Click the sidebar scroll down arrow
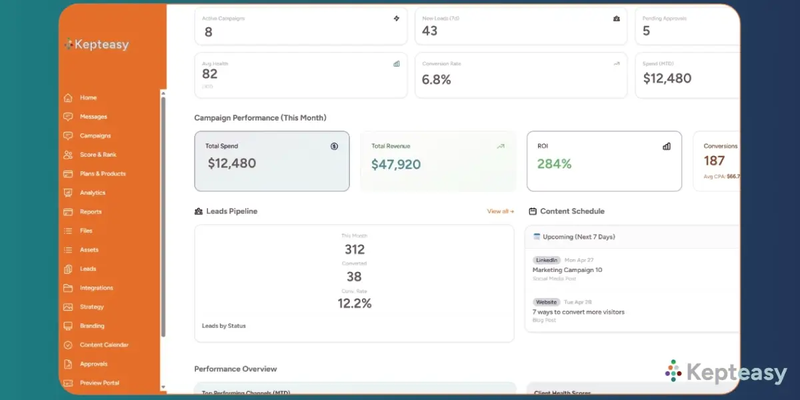The height and width of the screenshot is (400, 800). (x=163, y=388)
